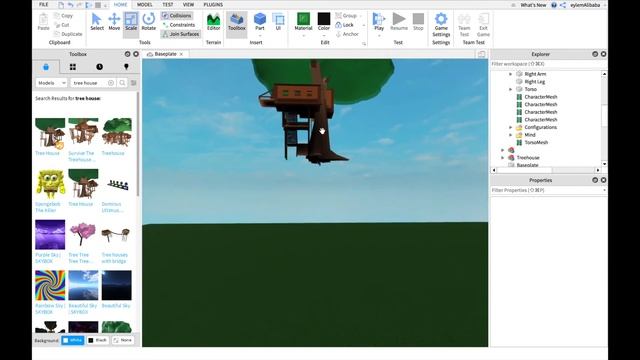
Task: Click the share icon near username
Action: pos(563,5)
